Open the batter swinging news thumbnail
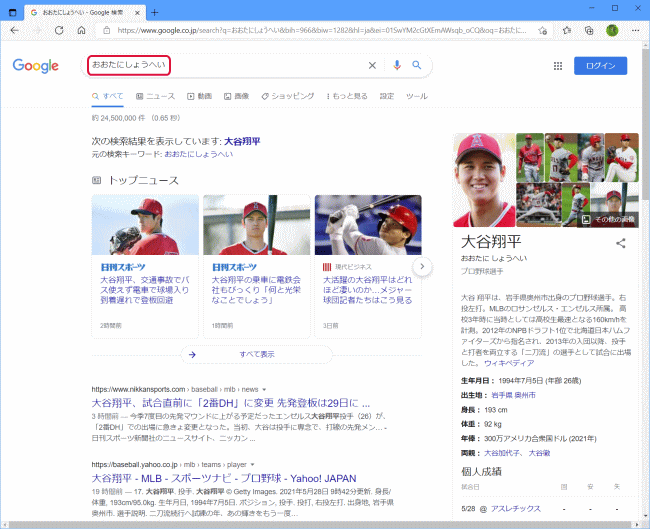The width and height of the screenshot is (650, 529). click(x=368, y=225)
